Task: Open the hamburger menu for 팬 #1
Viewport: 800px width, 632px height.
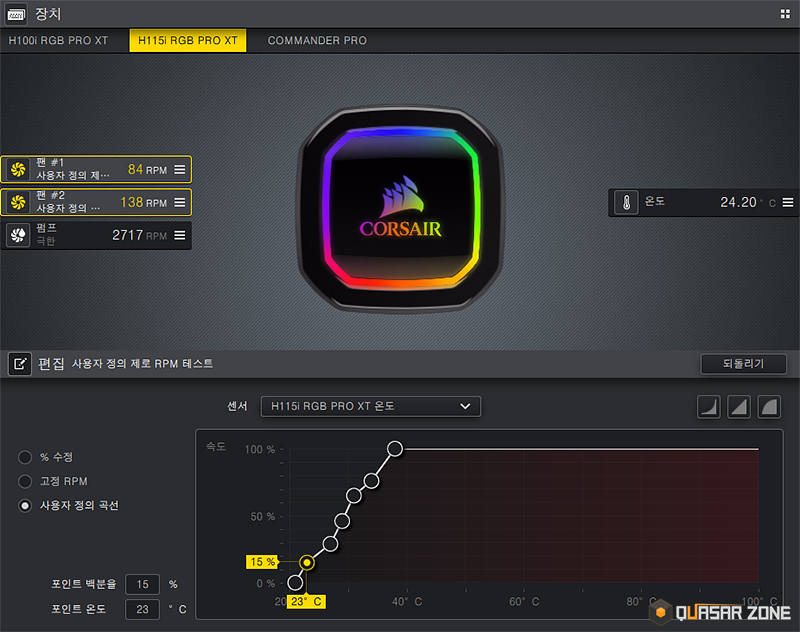Action: click(x=180, y=169)
